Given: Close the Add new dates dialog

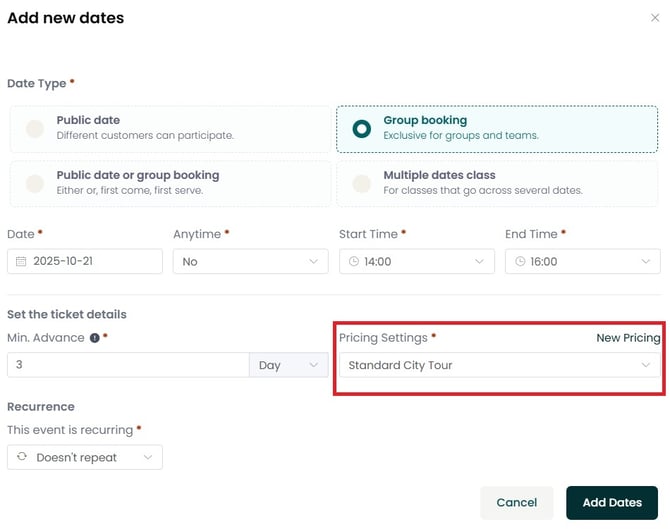Looking at the screenshot, I should click(x=655, y=18).
